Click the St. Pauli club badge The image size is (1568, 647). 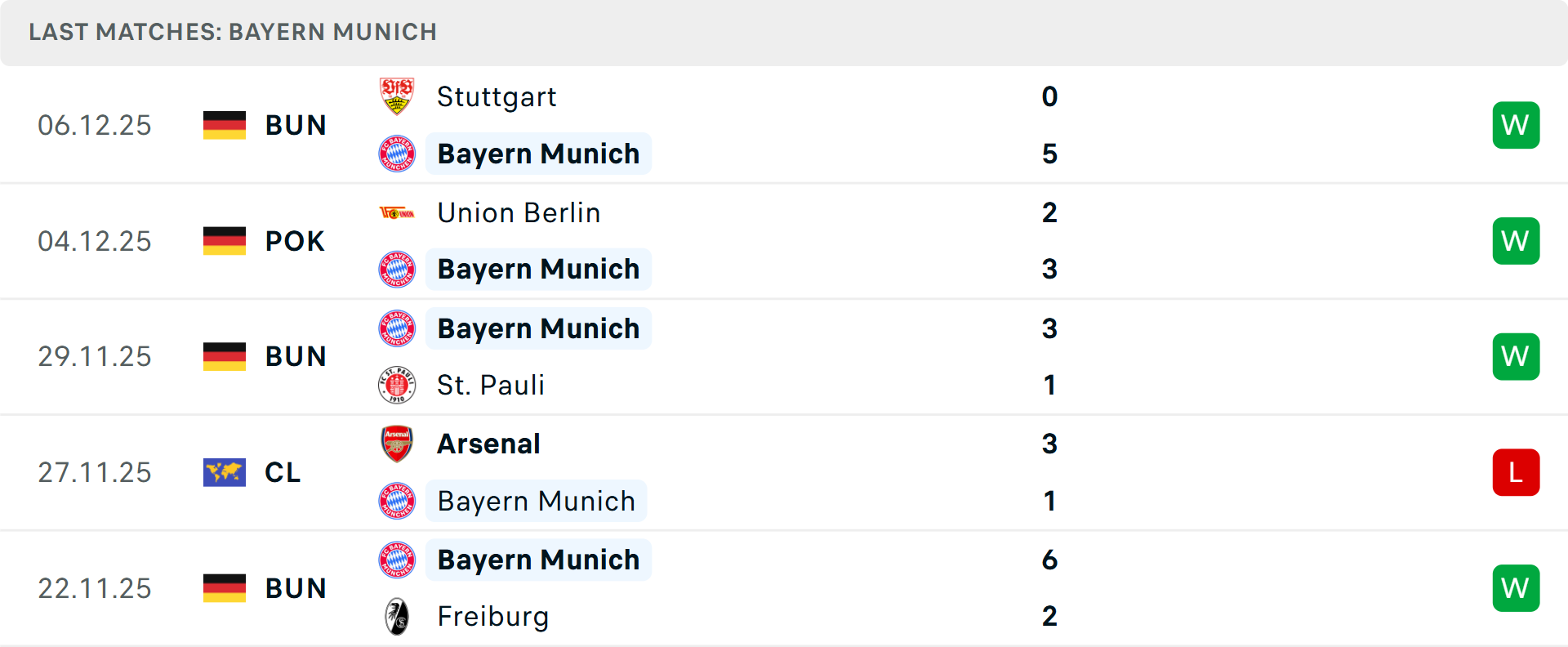coord(397,385)
